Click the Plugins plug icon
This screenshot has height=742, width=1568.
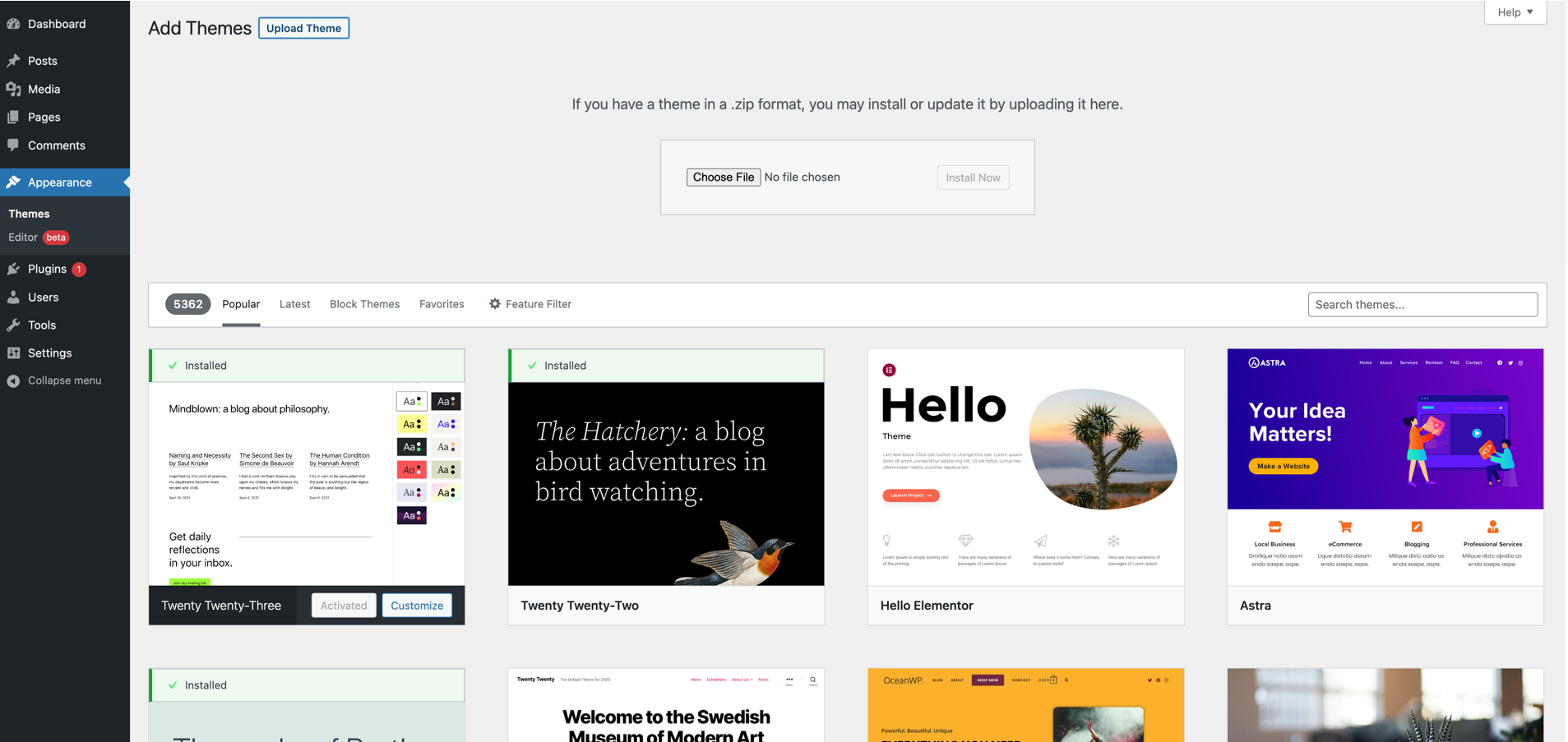pyautogui.click(x=13, y=269)
